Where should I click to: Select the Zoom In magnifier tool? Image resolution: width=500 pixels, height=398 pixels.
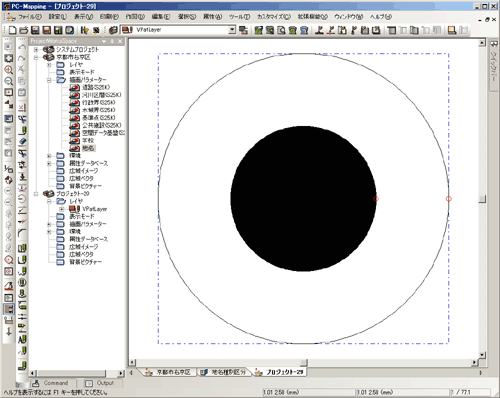click(x=9, y=70)
